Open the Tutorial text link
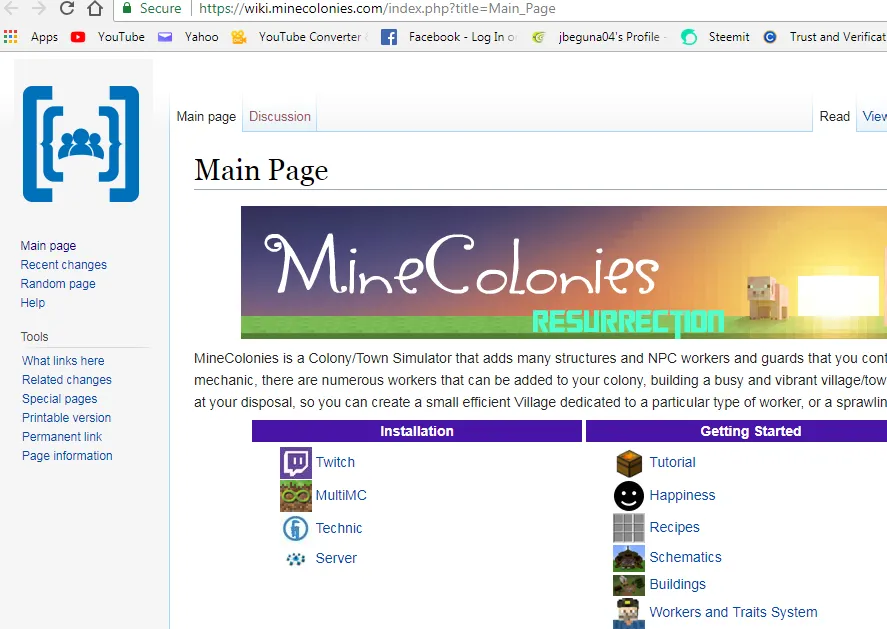The image size is (887, 629). 672,462
